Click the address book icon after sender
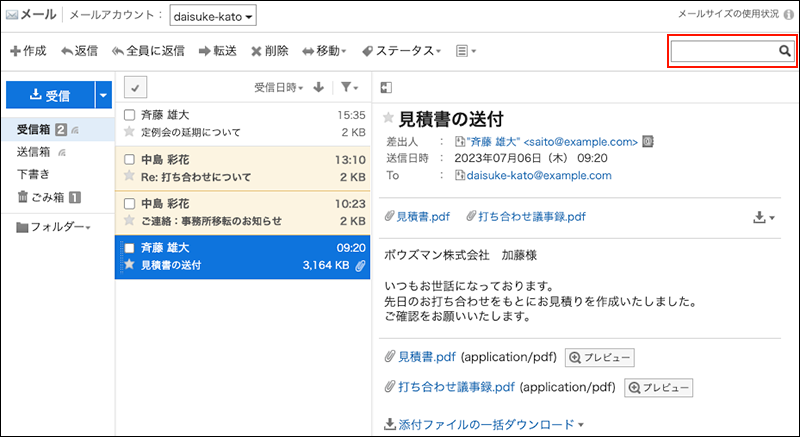Viewport: 800px width, 437px height. [647, 141]
